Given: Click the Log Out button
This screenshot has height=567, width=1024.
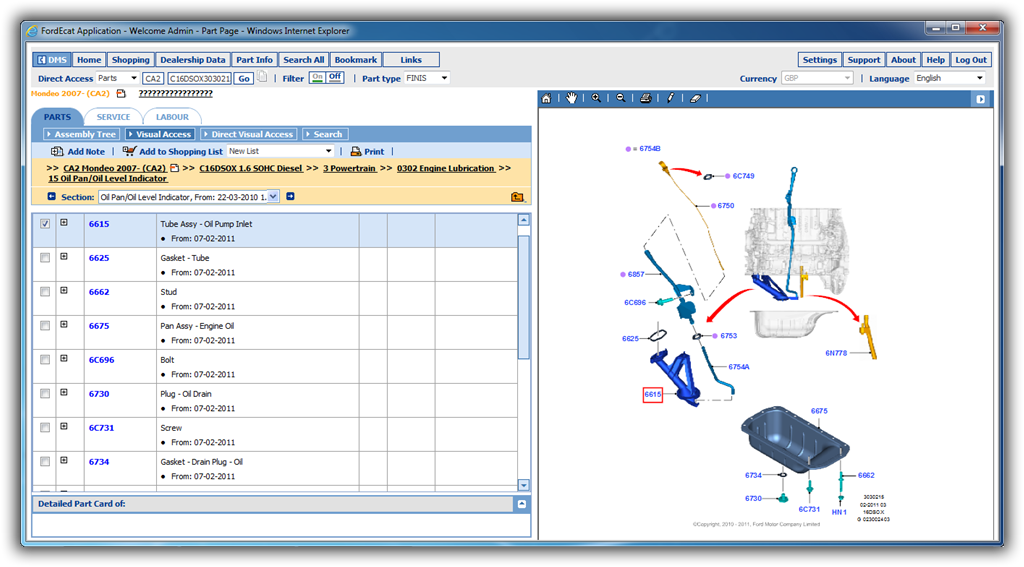Looking at the screenshot, I should (x=970, y=59).
